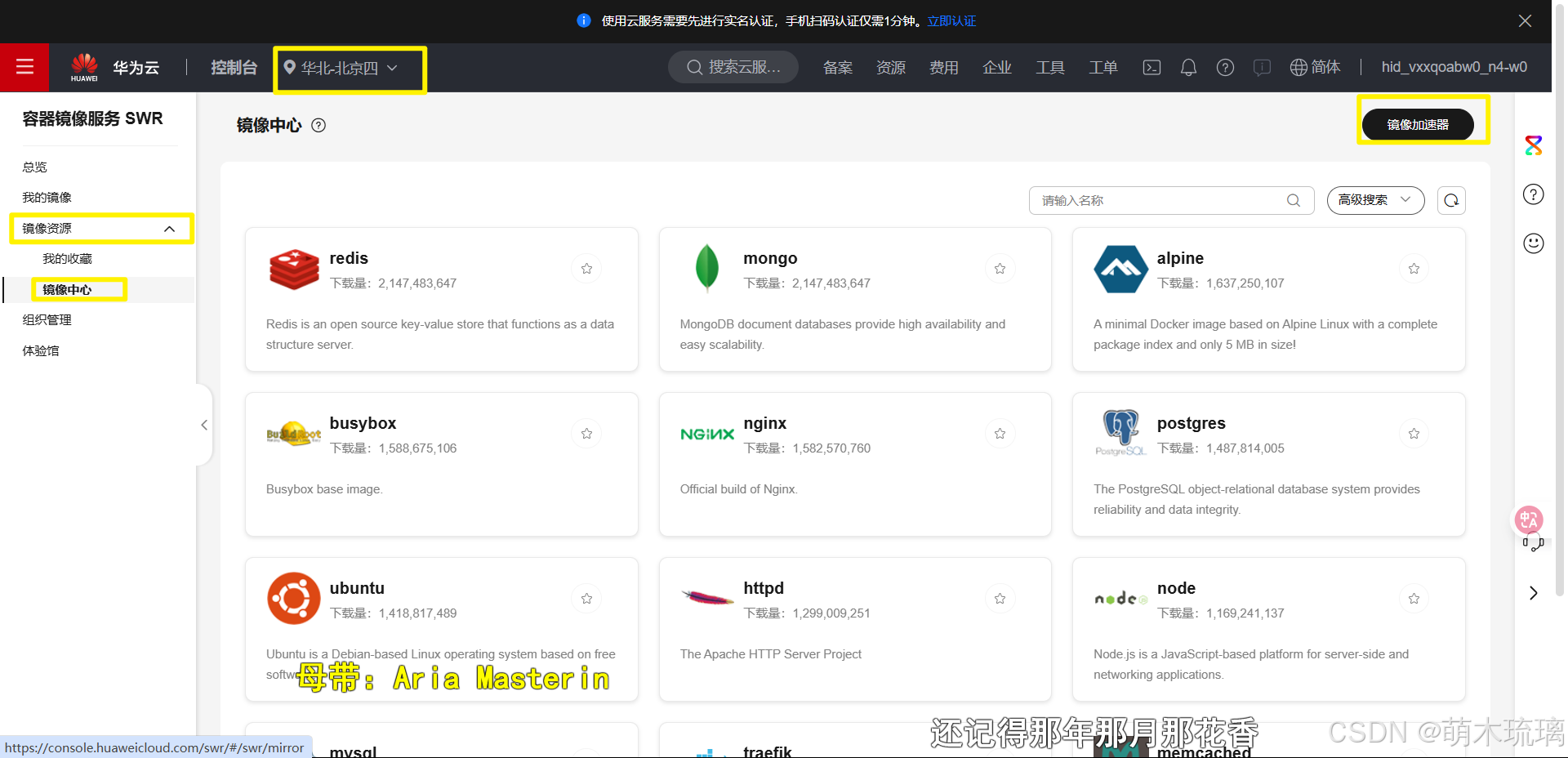Open 我的收藏 in the sidebar
The width and height of the screenshot is (1568, 758).
tap(68, 259)
